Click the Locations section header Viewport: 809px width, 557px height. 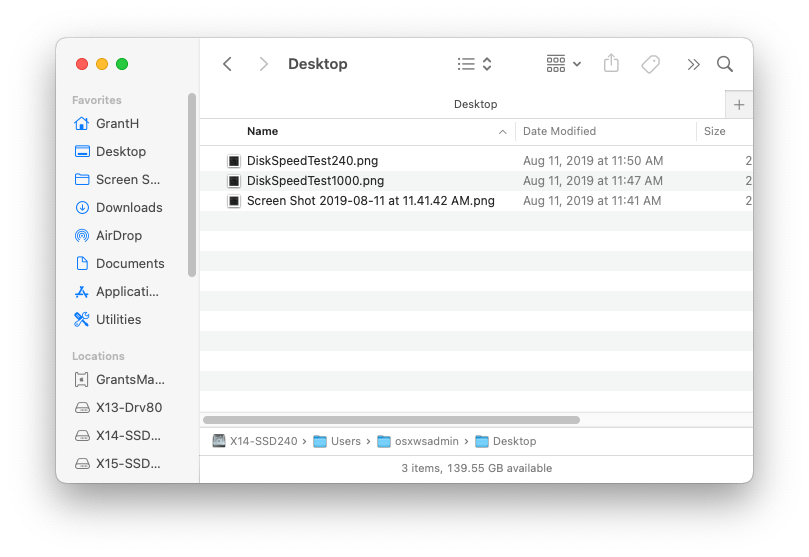pyautogui.click(x=98, y=356)
